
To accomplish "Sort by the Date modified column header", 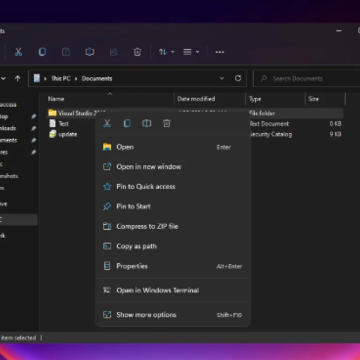I will click(196, 99).
